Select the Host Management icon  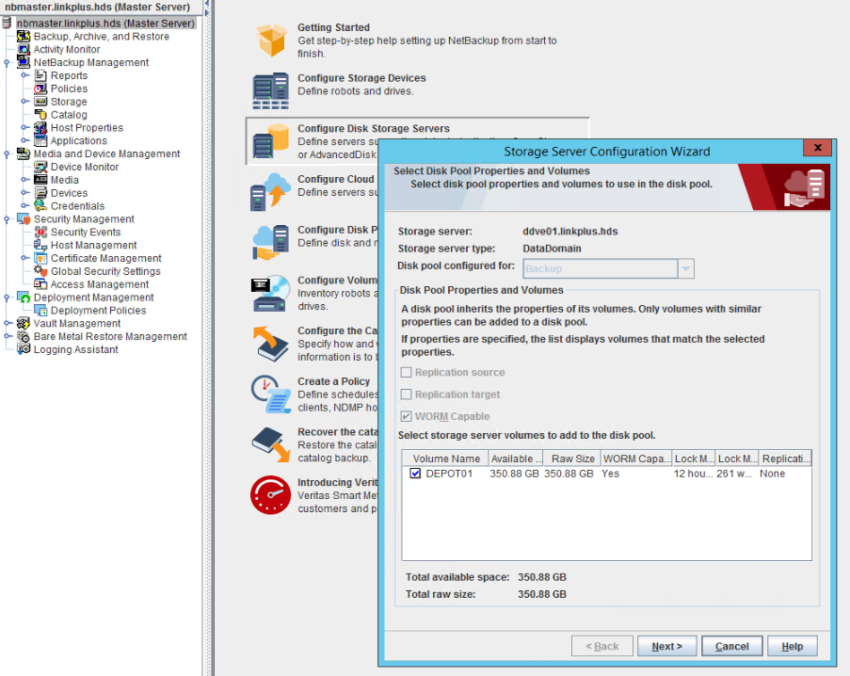point(41,245)
